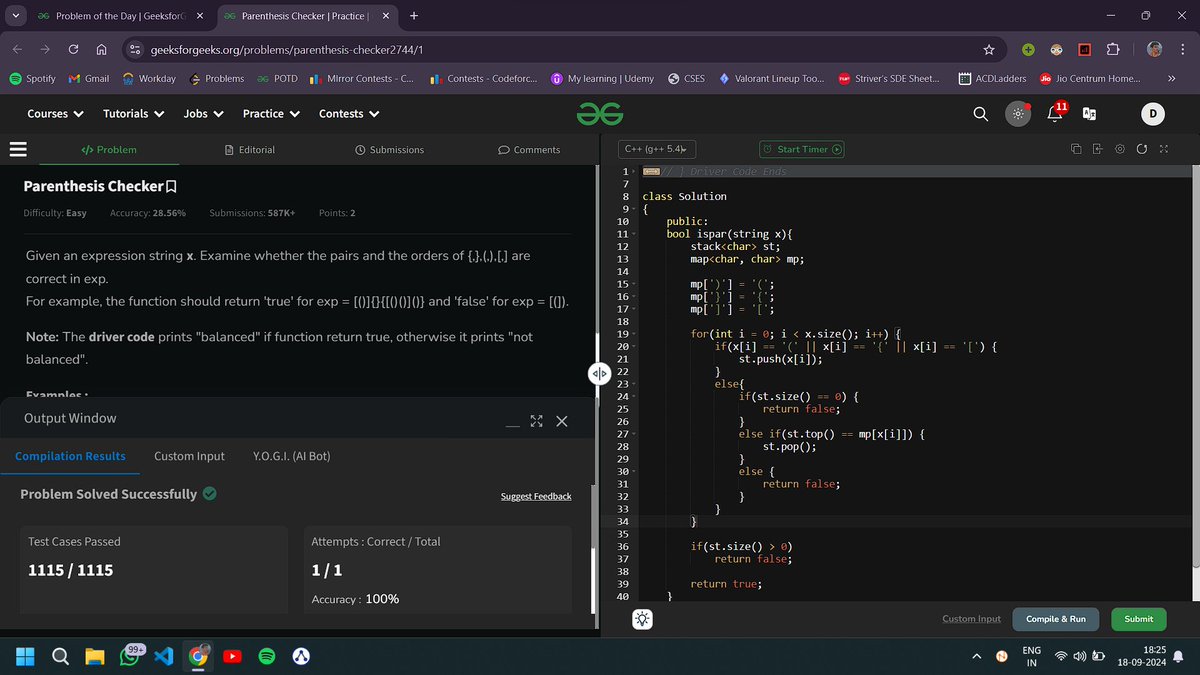Image resolution: width=1200 pixels, height=675 pixels.
Task: Open the Y.O.G.I. (AI Bot) tab
Action: click(291, 456)
